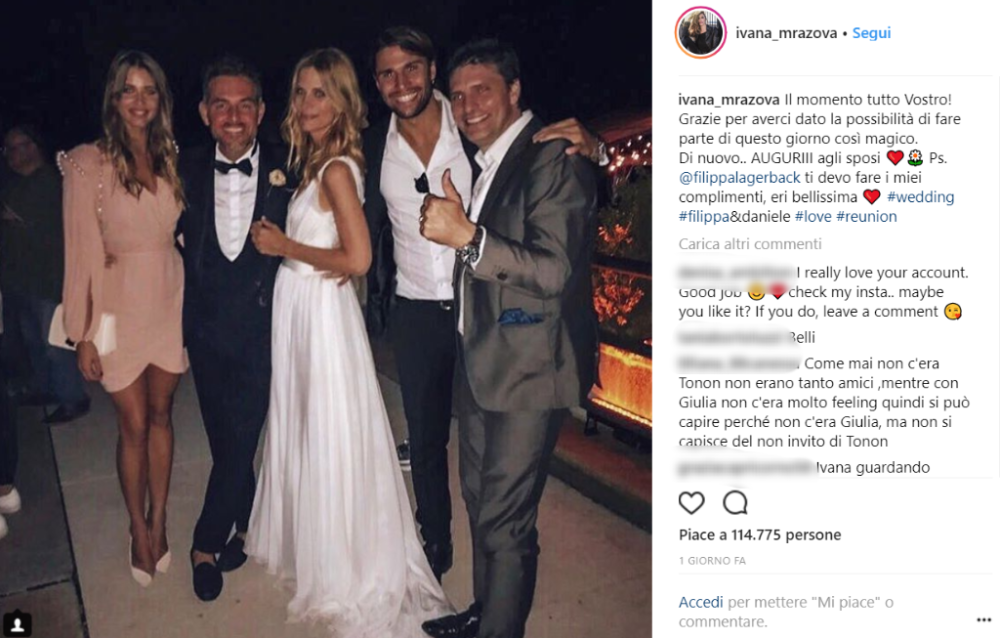This screenshot has height=638, width=1000.
Task: Open ivana_mrazova username in header
Action: coord(786,33)
